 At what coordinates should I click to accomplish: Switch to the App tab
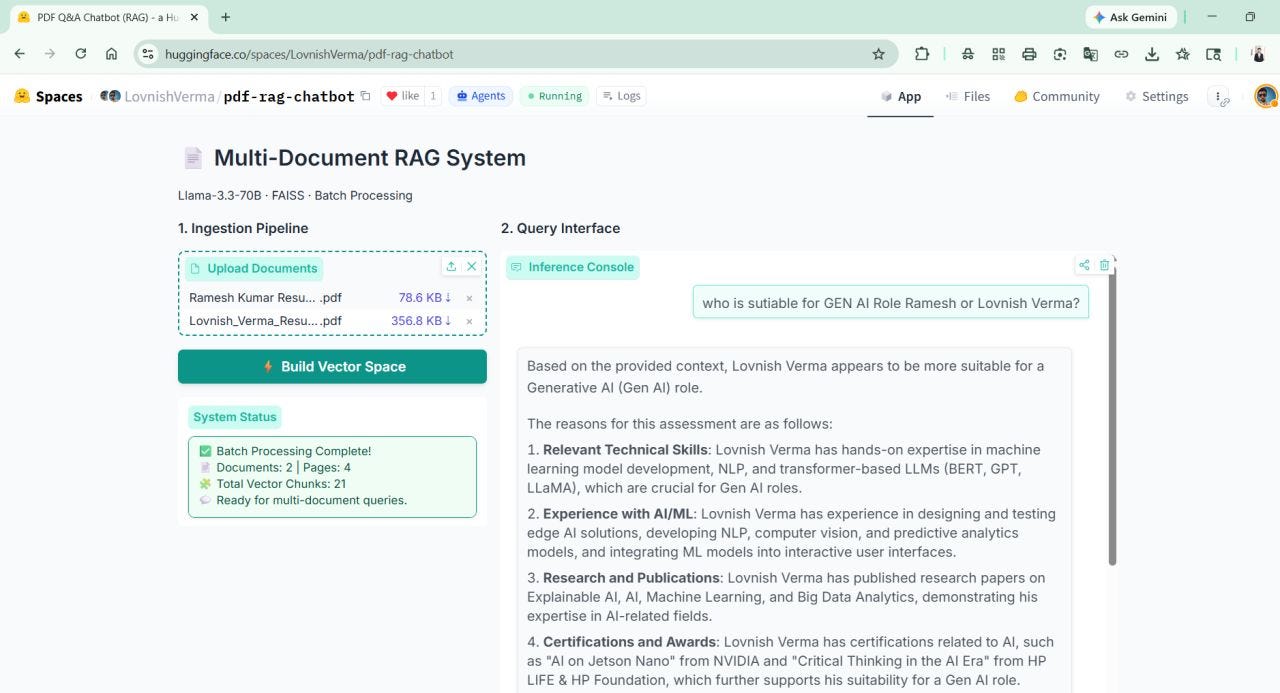click(900, 96)
